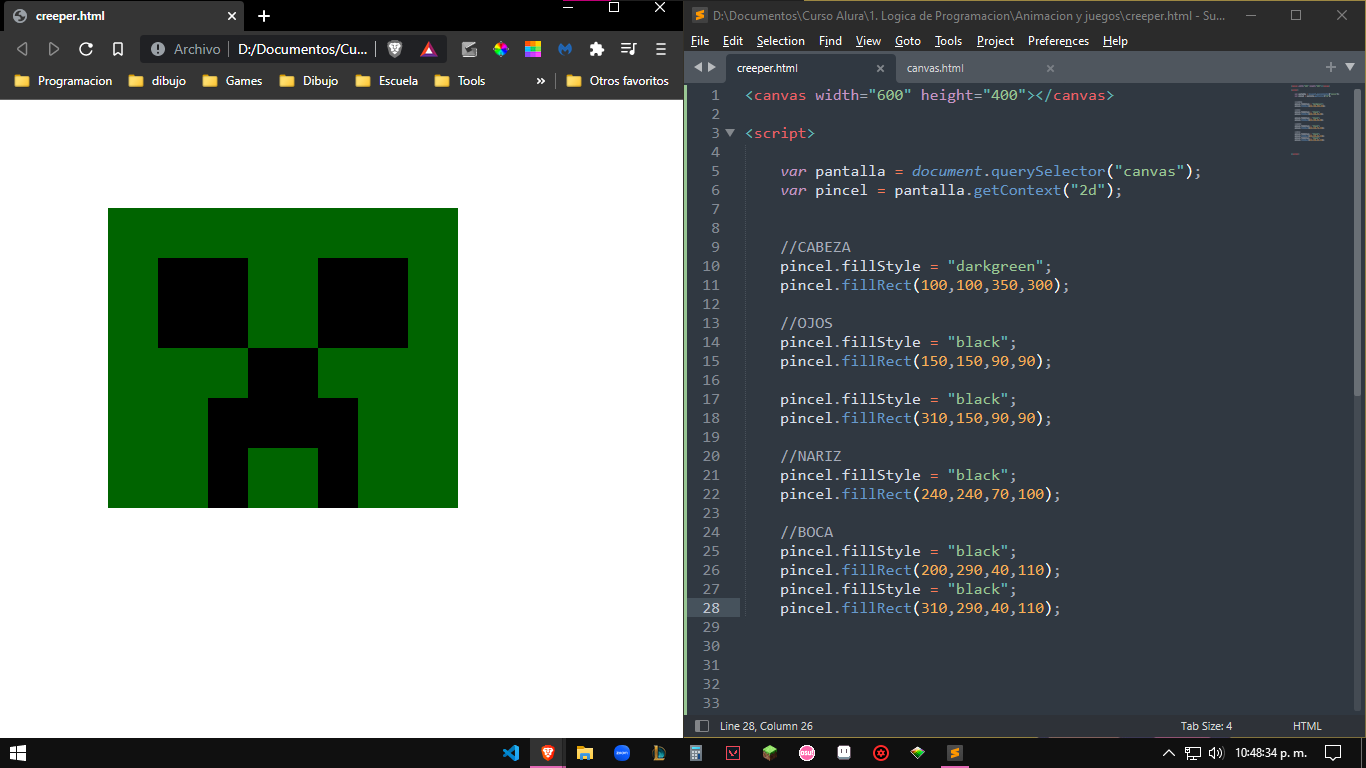
Task: Click the //BOCA comment line
Action: pyautogui.click(x=806, y=532)
